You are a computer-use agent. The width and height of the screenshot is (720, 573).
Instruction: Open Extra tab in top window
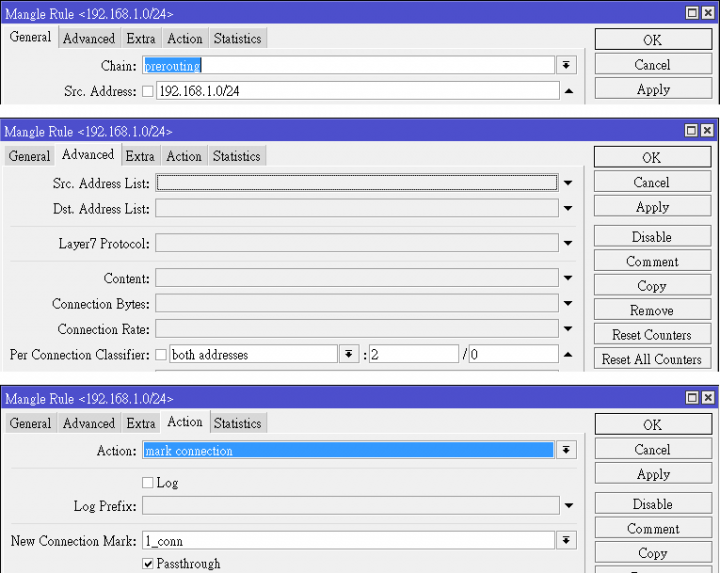click(141, 39)
